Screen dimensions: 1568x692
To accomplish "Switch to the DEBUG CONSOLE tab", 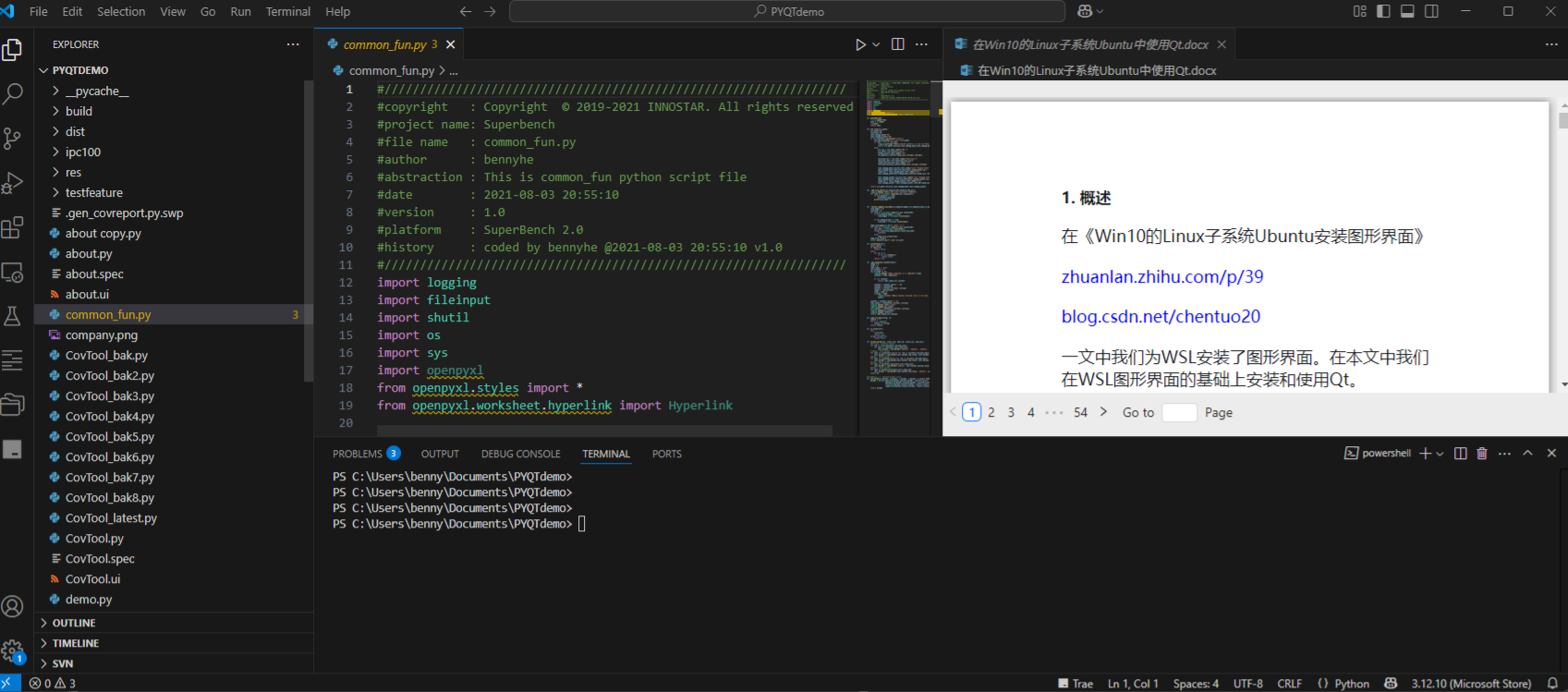I will 520,454.
